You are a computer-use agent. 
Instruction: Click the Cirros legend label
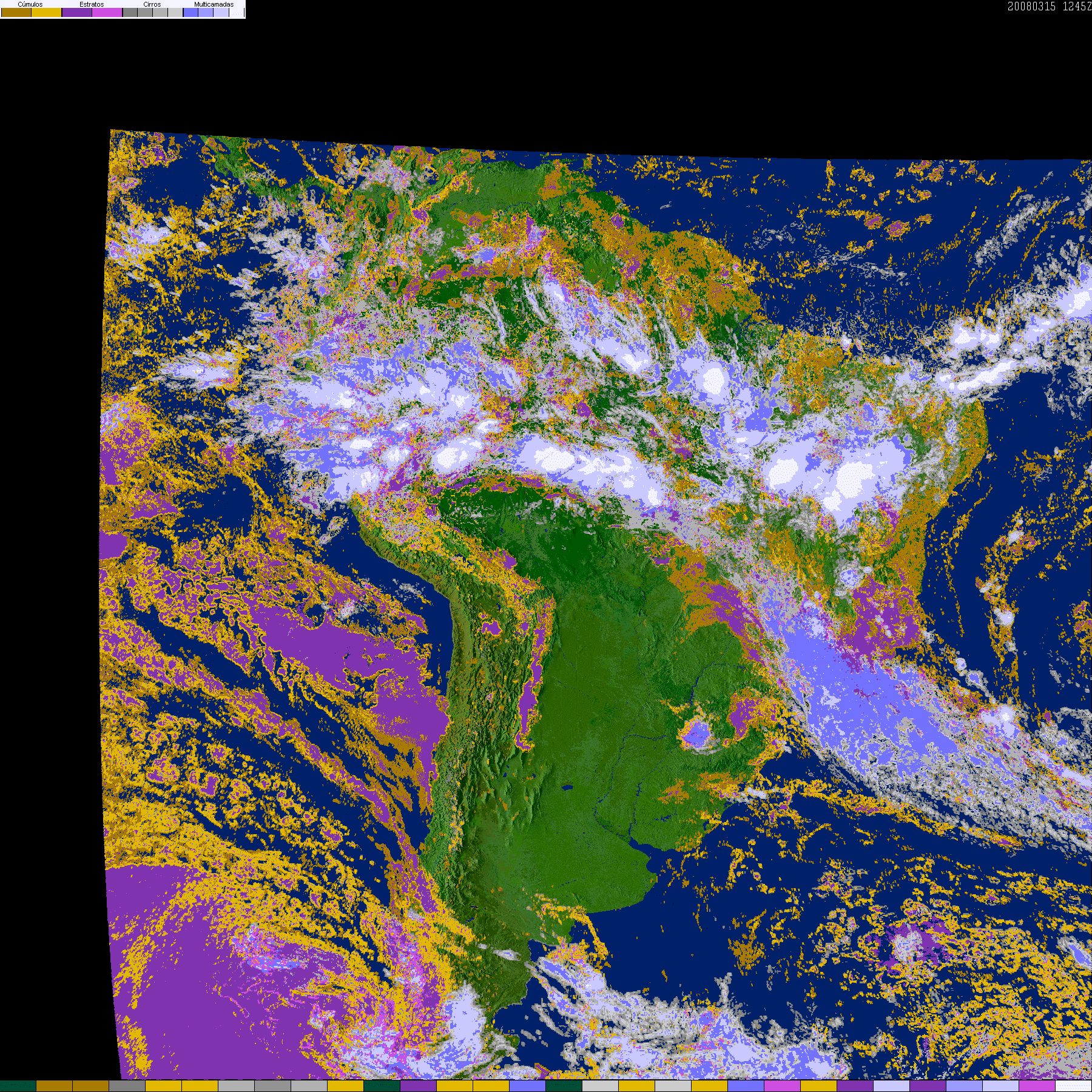[x=152, y=4]
